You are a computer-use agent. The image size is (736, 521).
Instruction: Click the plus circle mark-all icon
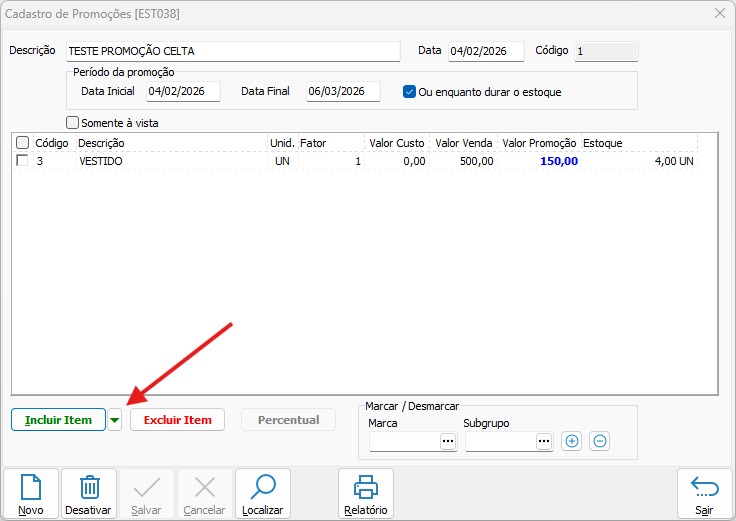tap(571, 441)
